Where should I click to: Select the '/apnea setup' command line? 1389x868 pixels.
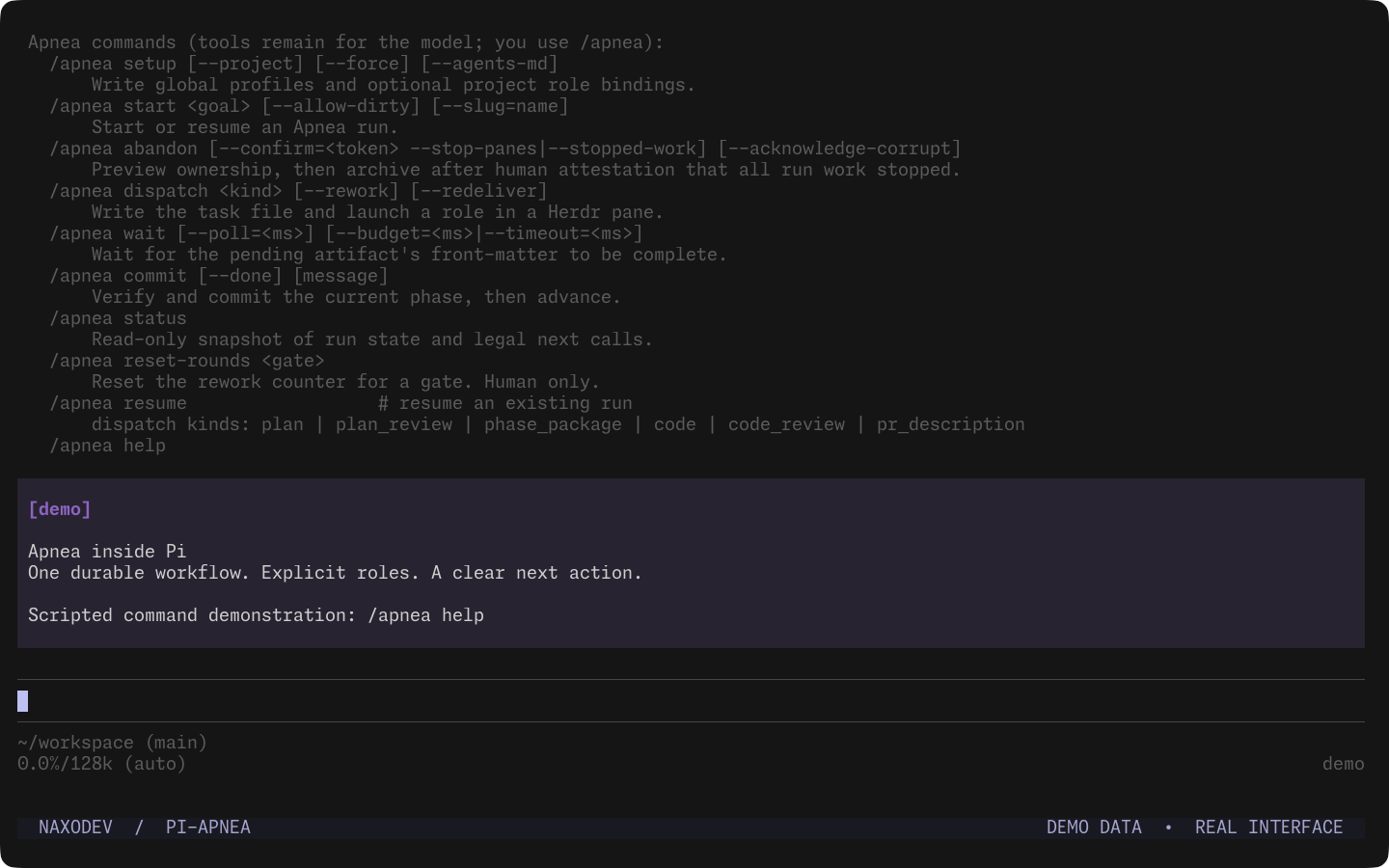coord(304,64)
